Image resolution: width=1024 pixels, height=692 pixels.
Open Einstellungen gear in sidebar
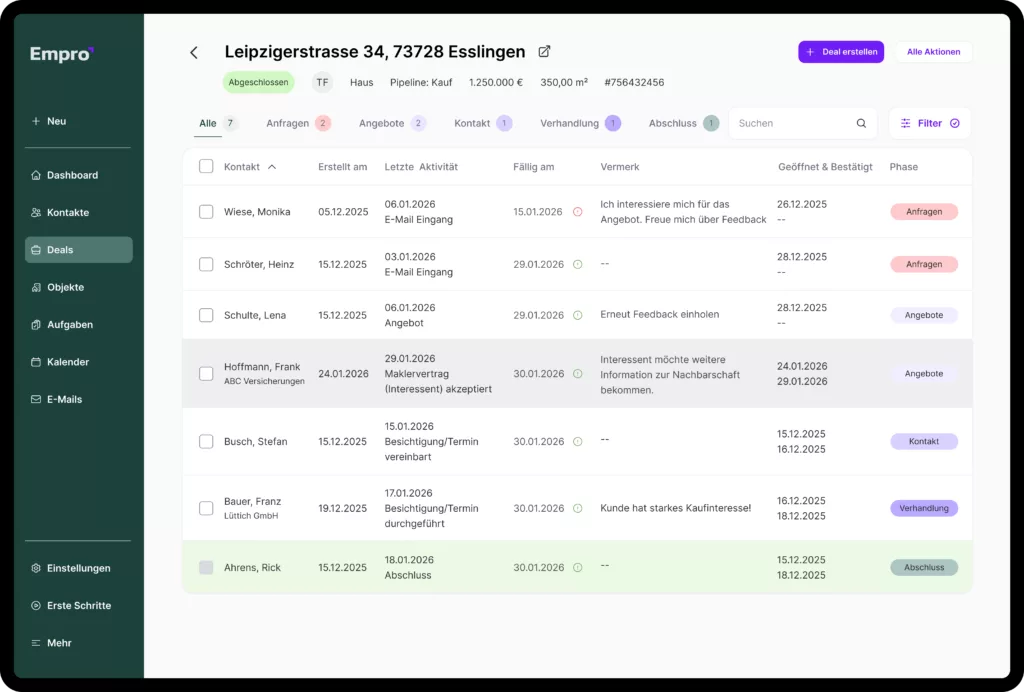36,568
